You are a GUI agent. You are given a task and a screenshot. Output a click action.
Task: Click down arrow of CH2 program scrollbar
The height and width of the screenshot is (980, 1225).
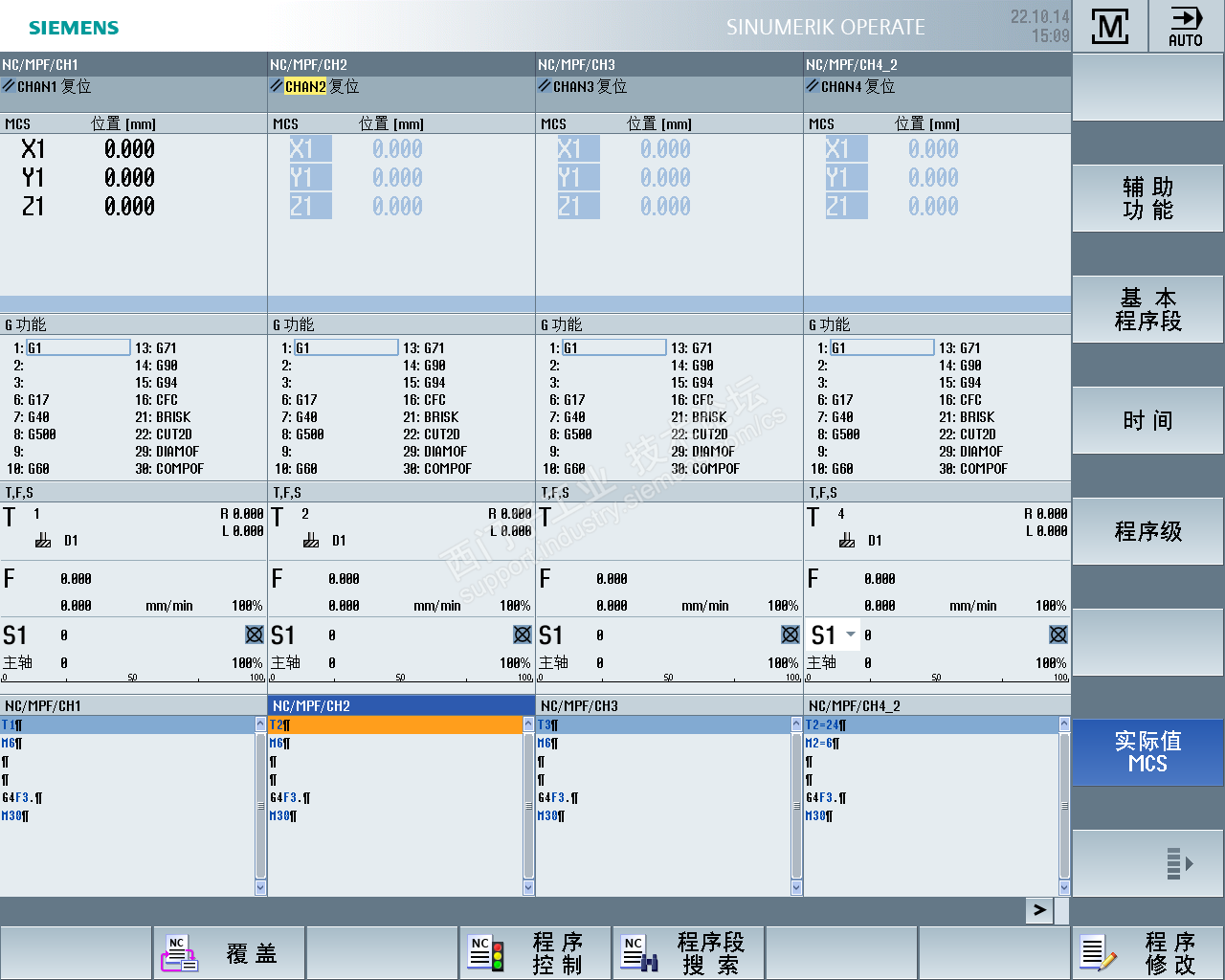pos(528,887)
